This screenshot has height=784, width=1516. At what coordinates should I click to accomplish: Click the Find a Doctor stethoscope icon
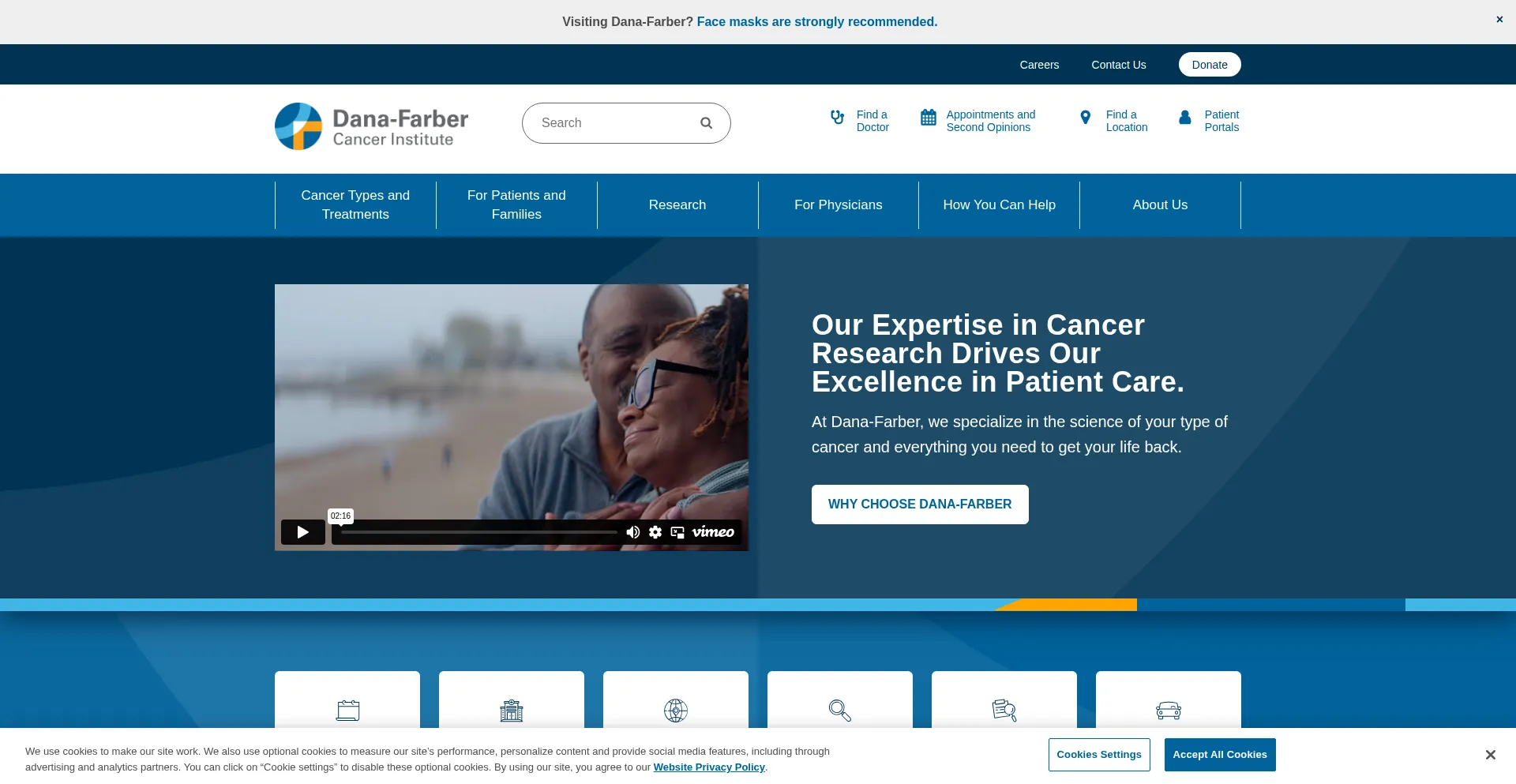coord(837,118)
